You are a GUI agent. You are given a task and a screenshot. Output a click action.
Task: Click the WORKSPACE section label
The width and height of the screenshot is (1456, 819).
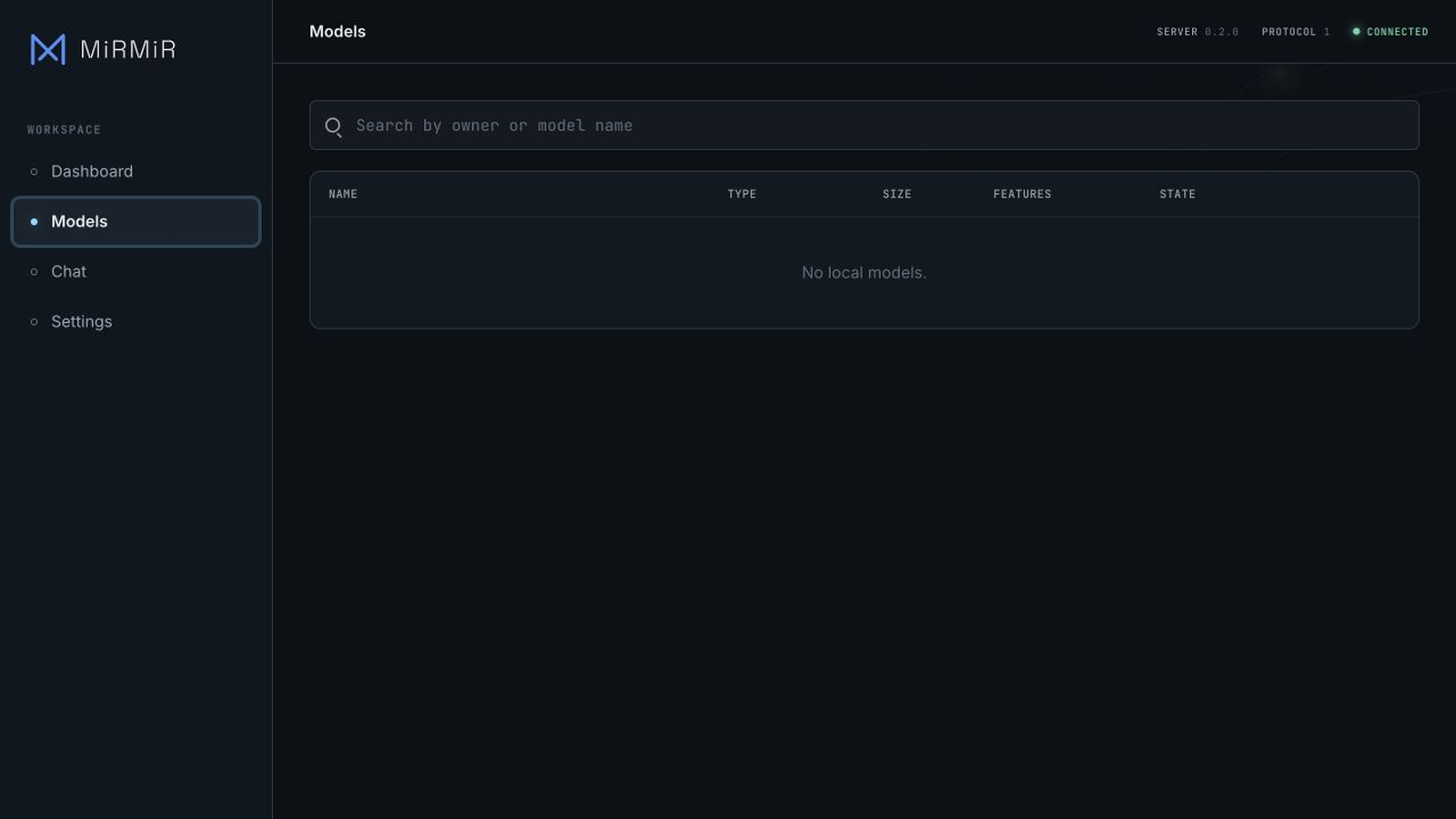tap(64, 130)
